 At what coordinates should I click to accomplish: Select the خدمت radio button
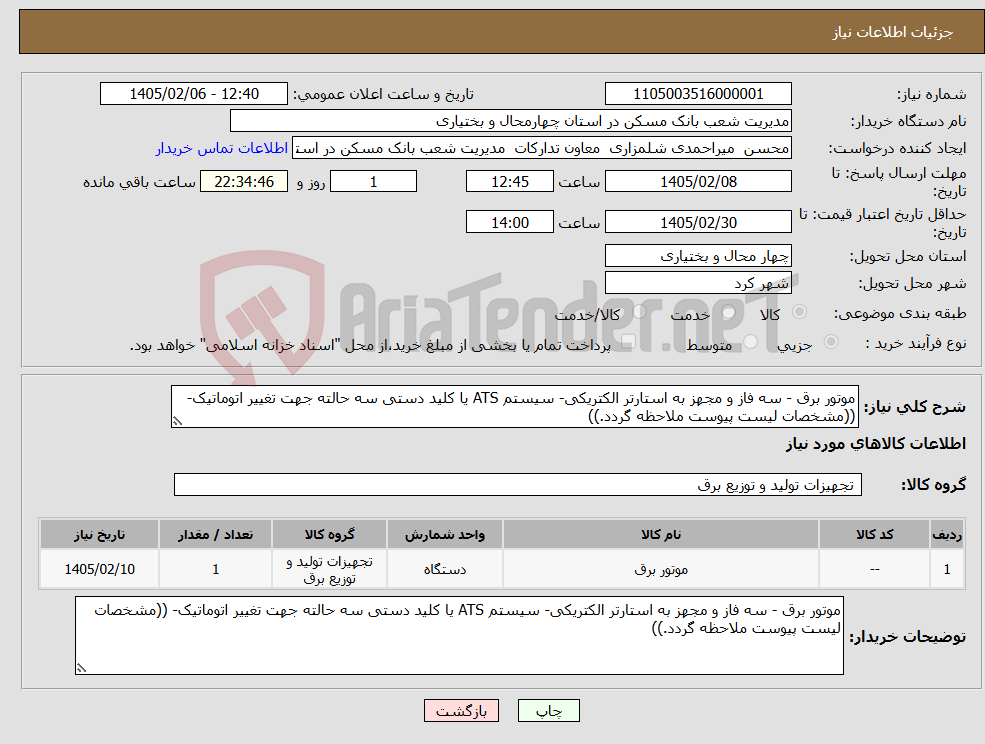coord(728,312)
